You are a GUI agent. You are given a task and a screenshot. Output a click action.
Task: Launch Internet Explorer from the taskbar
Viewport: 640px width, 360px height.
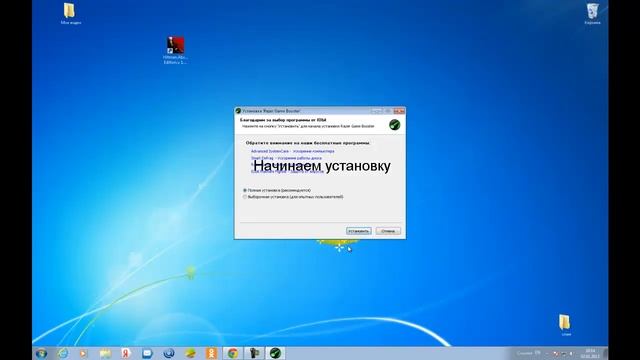coord(63,353)
